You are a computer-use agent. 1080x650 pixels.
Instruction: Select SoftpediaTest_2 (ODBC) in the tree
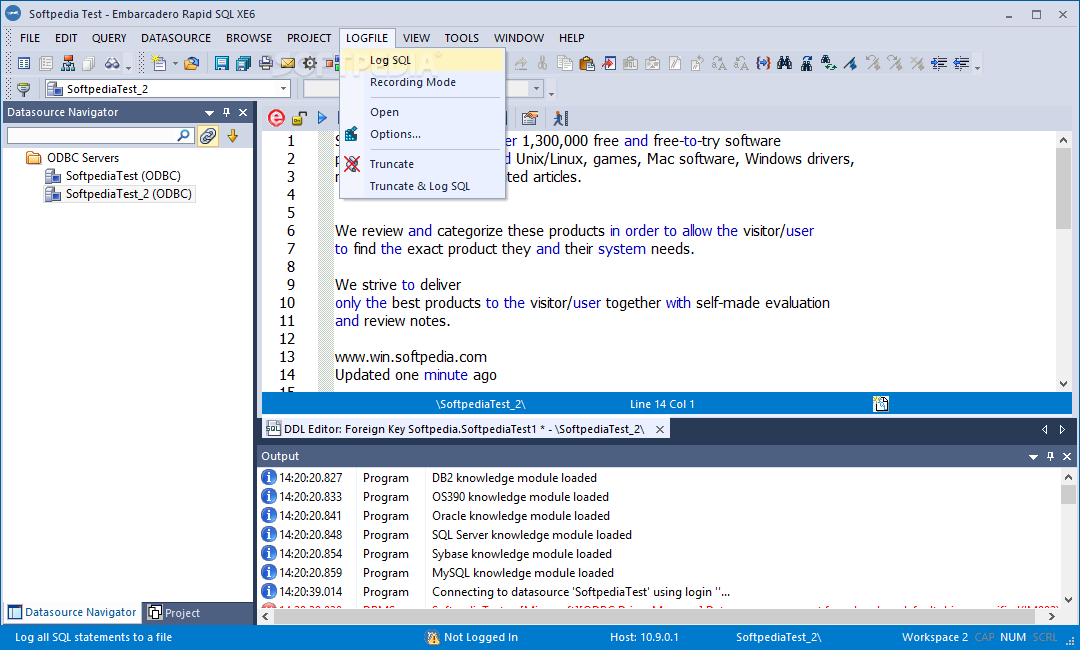pyautogui.click(x=129, y=194)
